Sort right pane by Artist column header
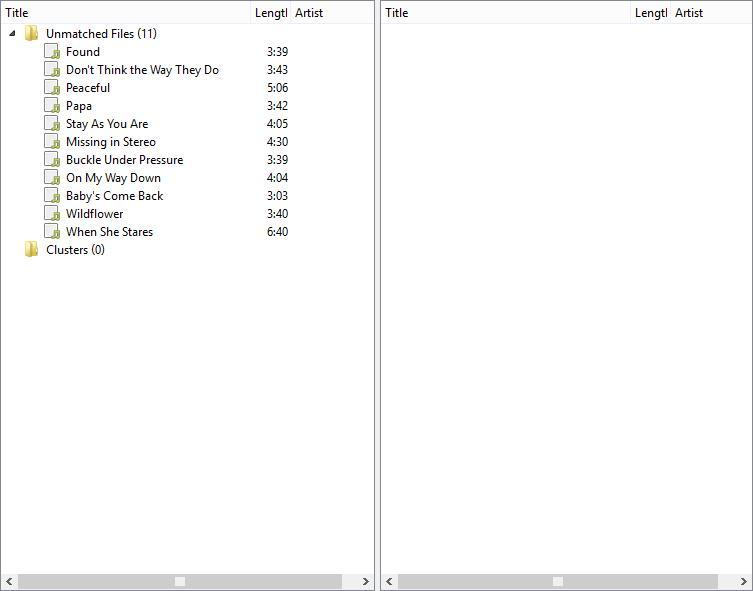 tap(711, 12)
